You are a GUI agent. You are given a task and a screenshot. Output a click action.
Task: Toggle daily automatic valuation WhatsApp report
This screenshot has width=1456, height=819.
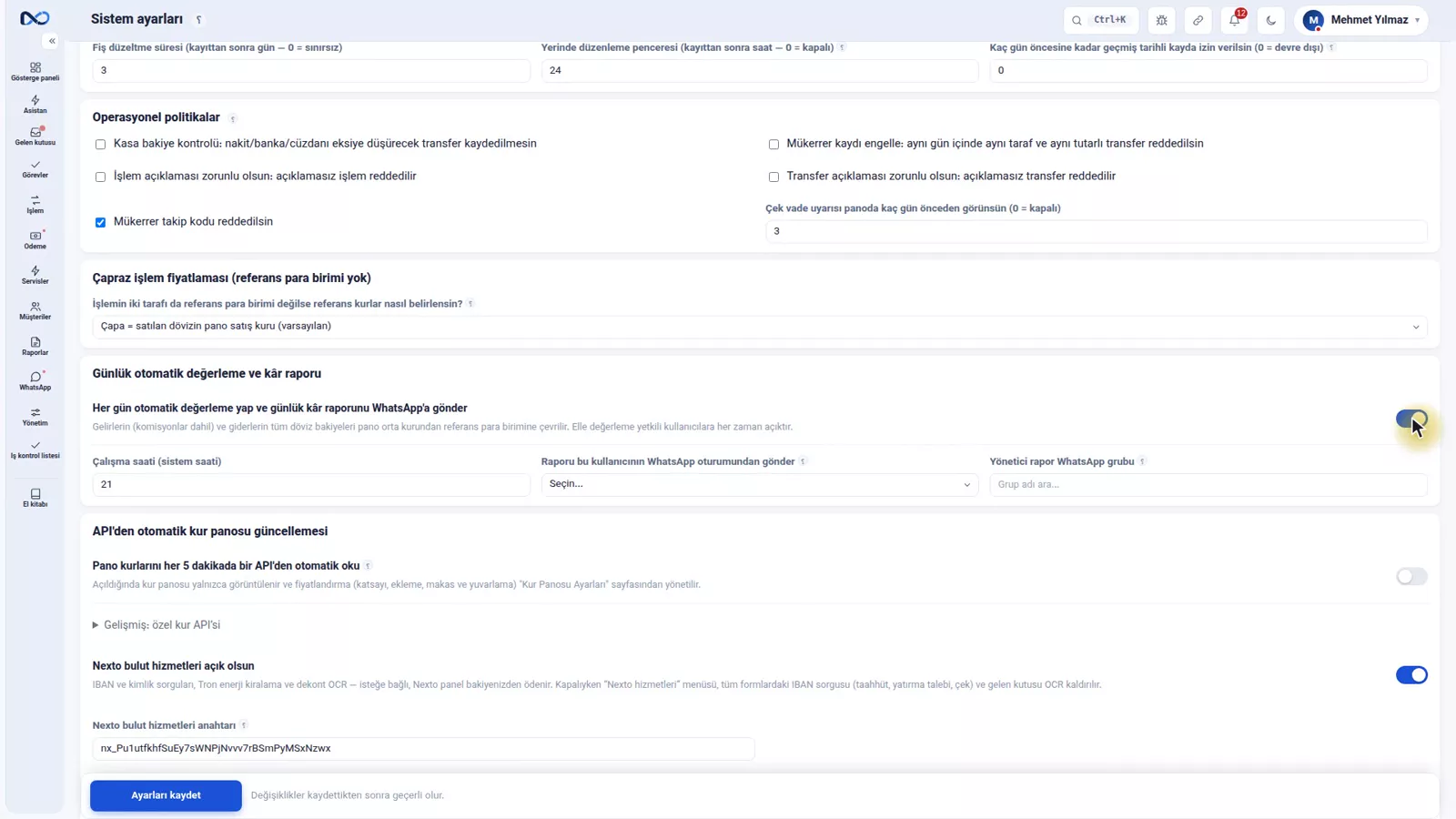pyautogui.click(x=1411, y=419)
